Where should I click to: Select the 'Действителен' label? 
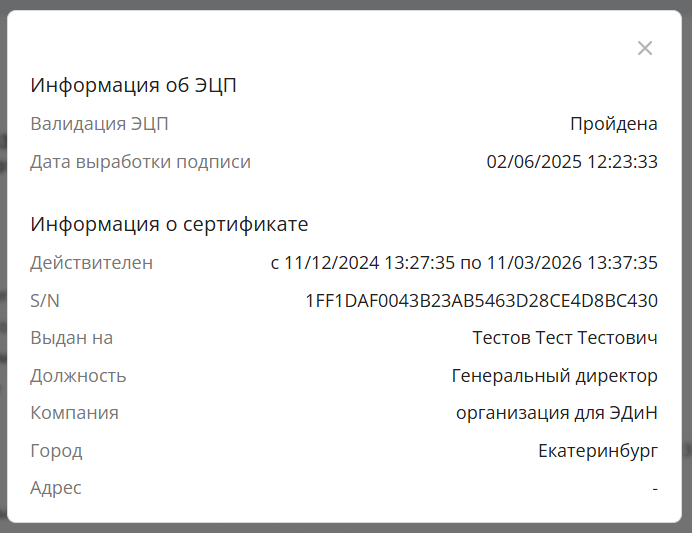[x=92, y=263]
